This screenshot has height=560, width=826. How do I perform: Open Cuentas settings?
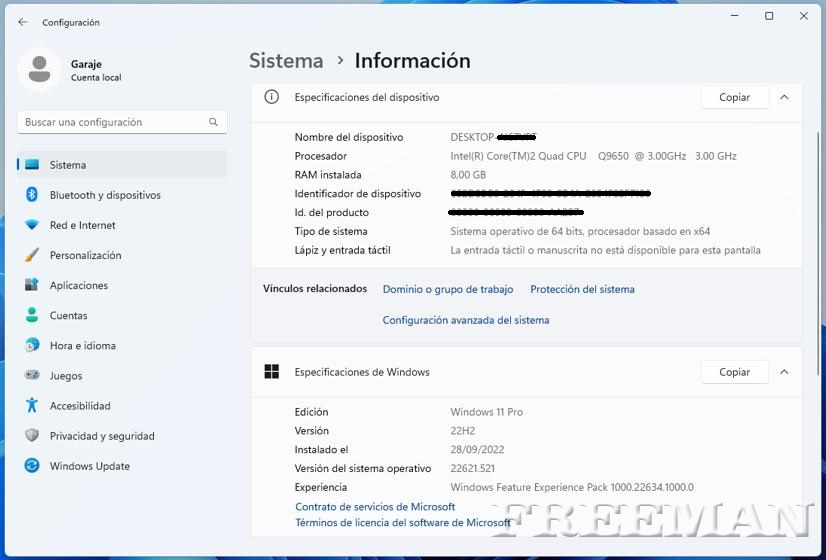click(x=122, y=315)
